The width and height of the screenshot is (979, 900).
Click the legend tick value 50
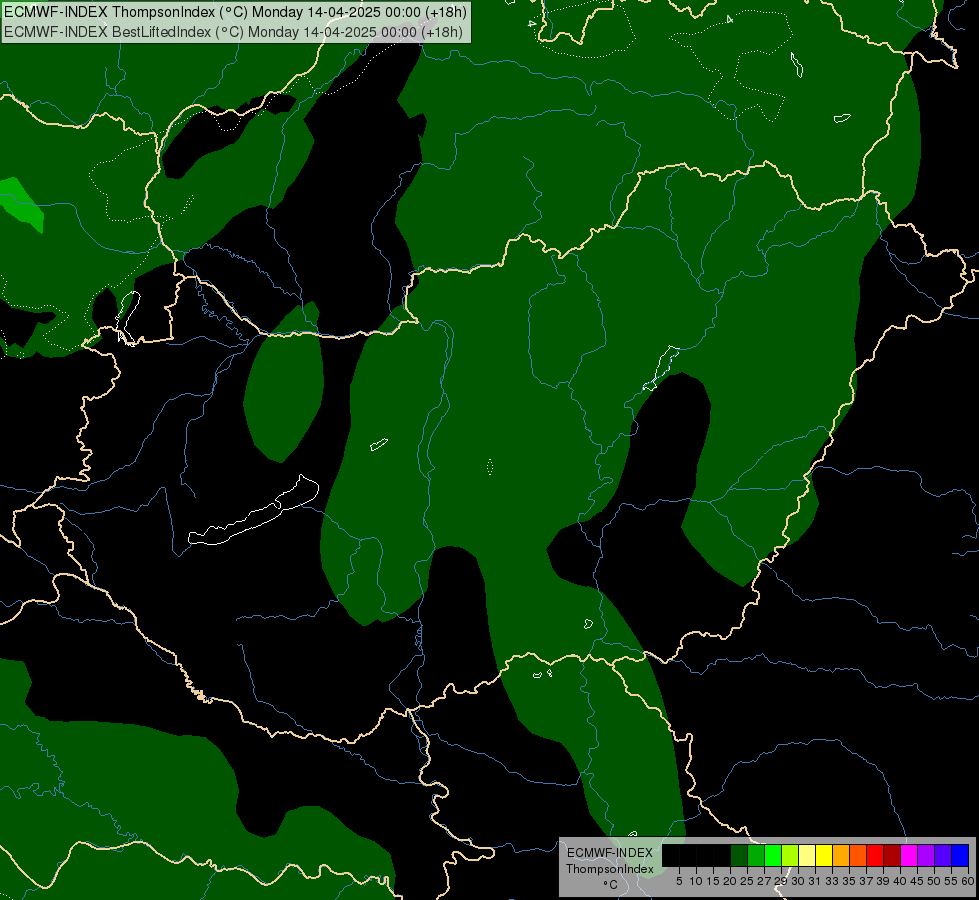(934, 881)
